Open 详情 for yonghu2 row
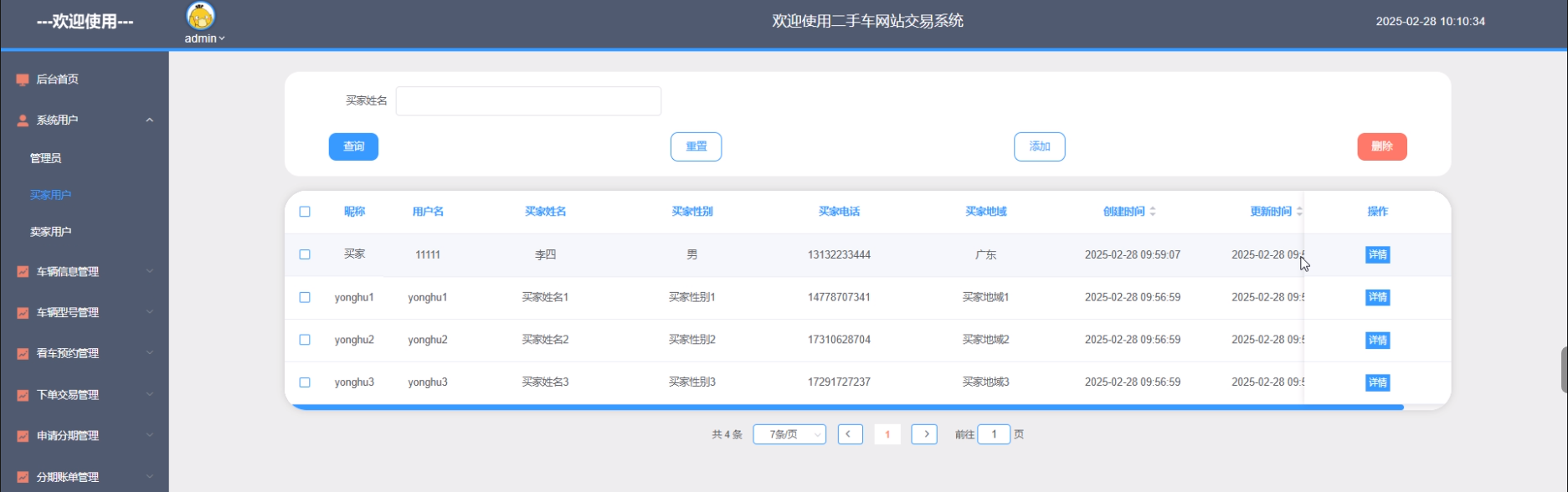The image size is (1568, 492). click(1377, 340)
